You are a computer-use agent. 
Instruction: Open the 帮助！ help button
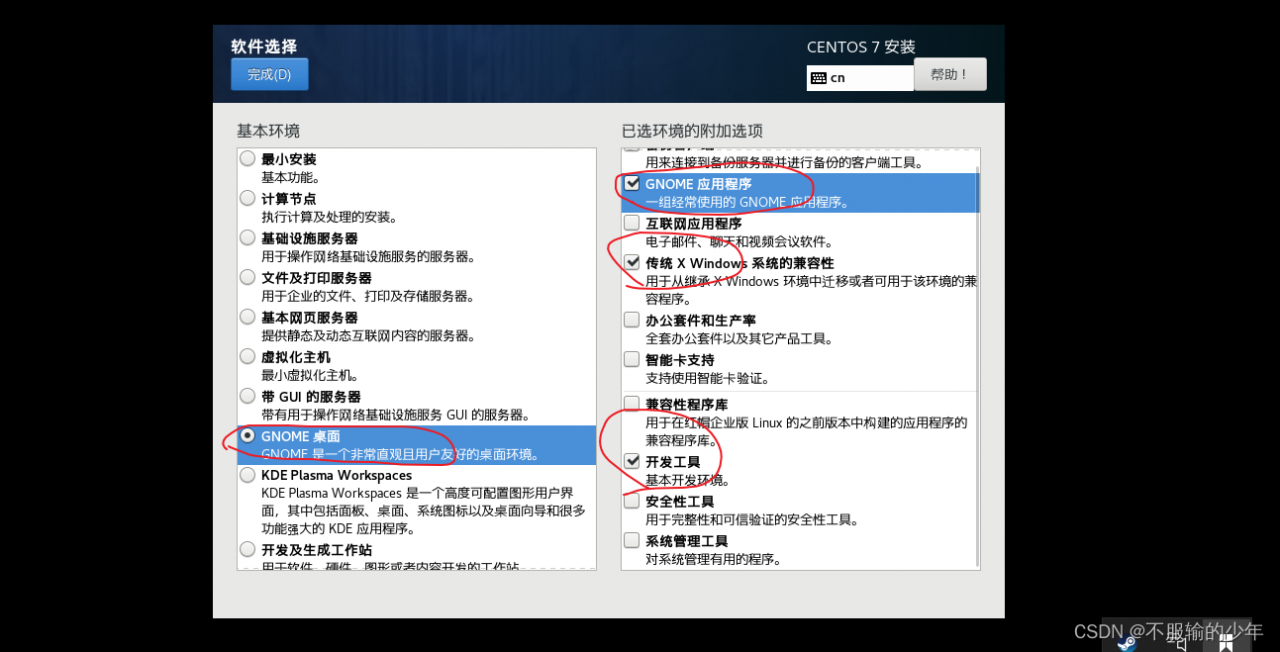coord(950,74)
